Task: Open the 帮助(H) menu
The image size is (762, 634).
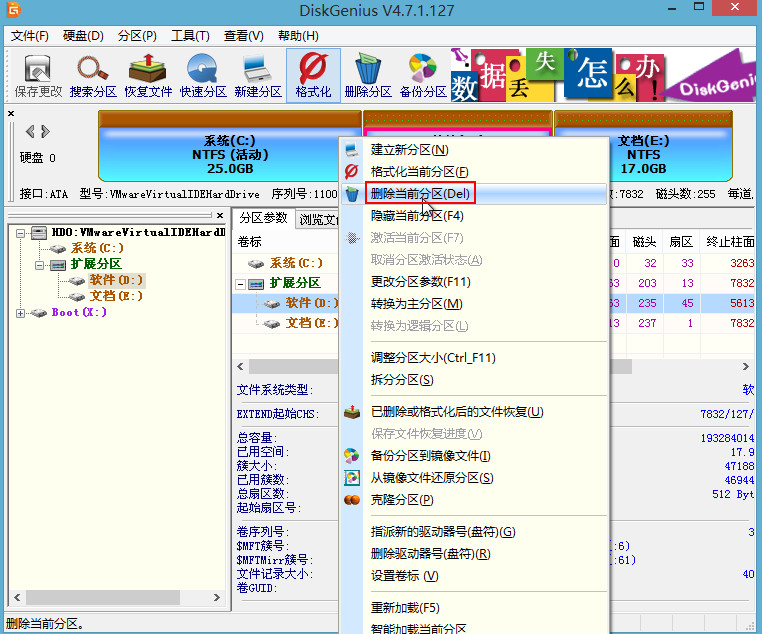Action: click(298, 36)
